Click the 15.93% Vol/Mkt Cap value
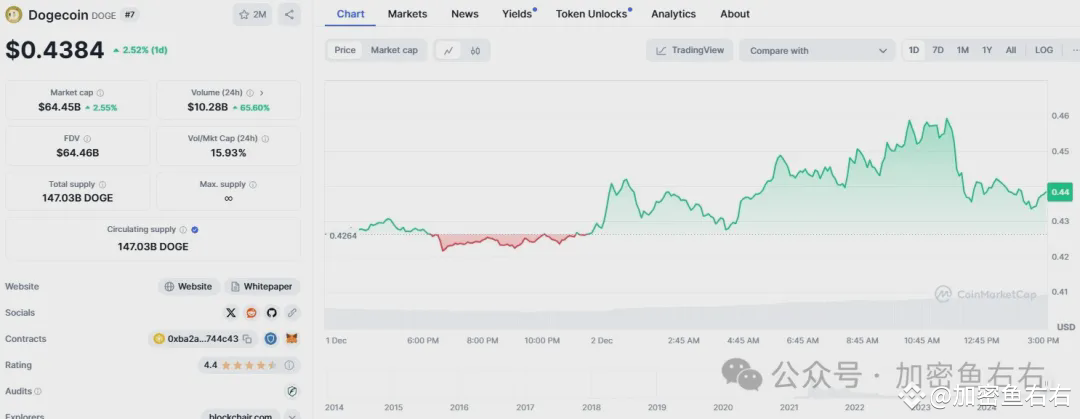The width and height of the screenshot is (1080, 419). (x=228, y=153)
